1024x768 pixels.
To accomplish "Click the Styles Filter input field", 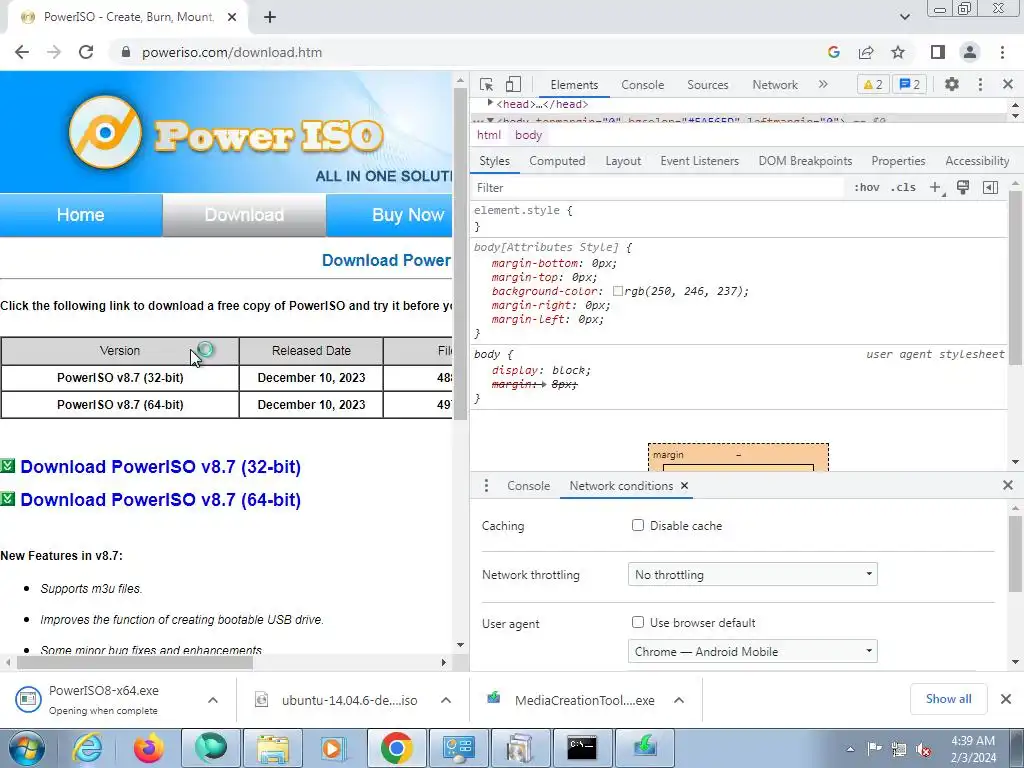I will tap(658, 187).
